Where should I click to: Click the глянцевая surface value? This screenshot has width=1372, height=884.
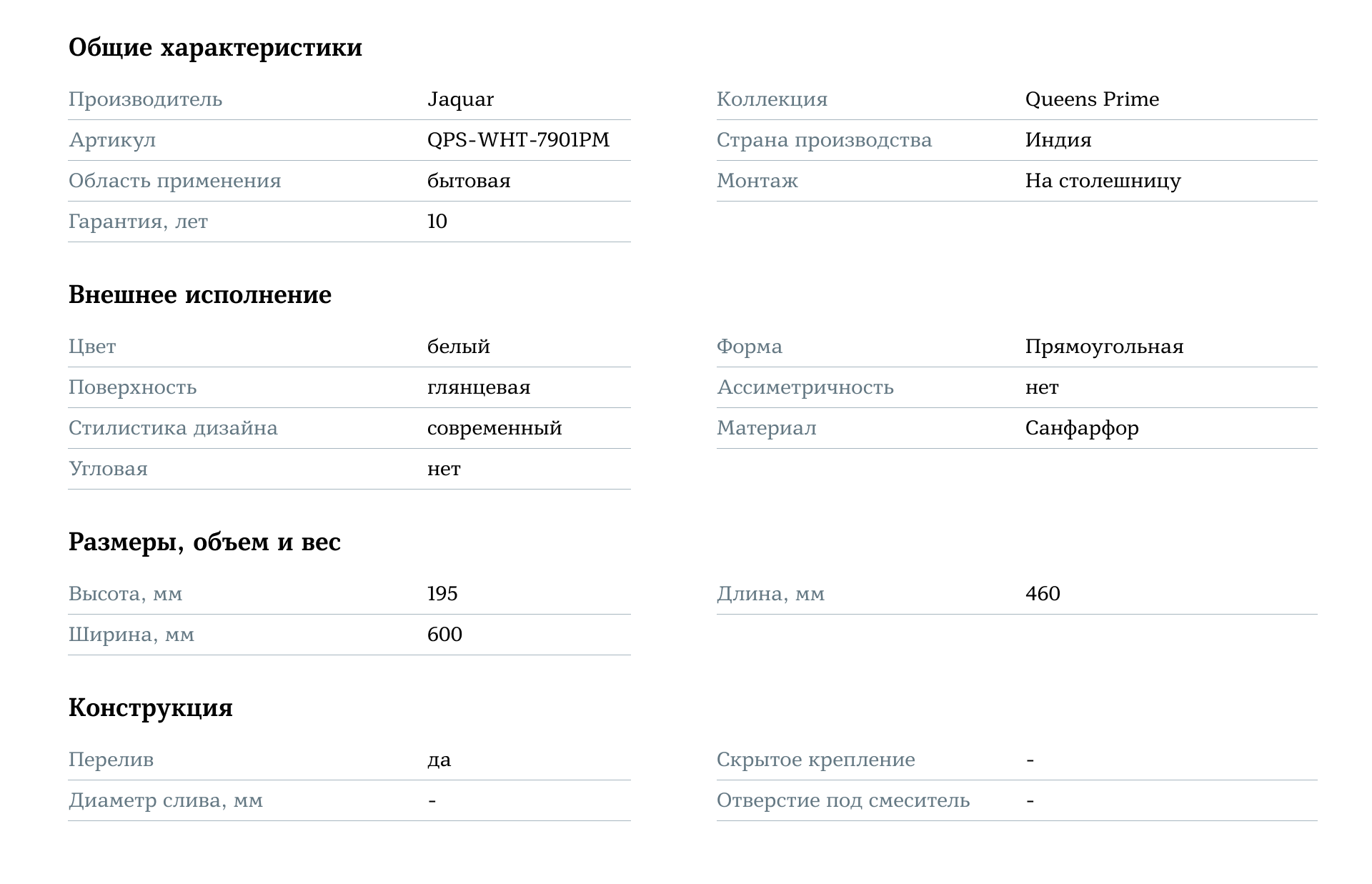click(x=478, y=387)
